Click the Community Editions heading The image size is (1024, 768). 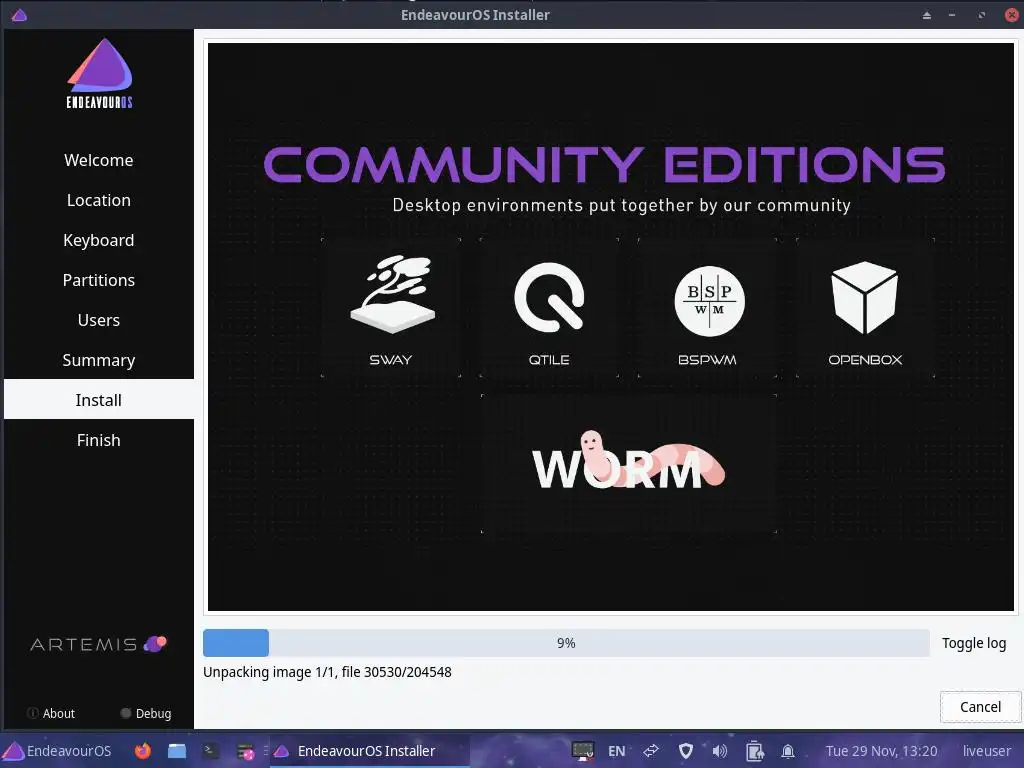604,165
